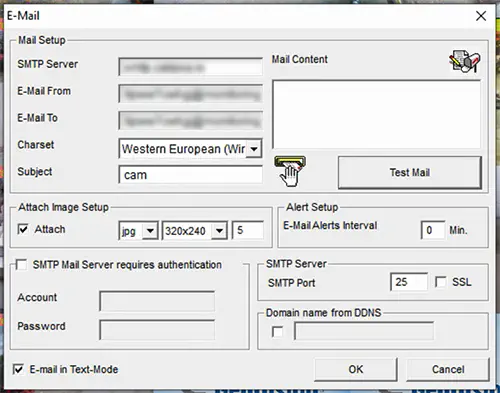500x393 pixels.
Task: Cancel the E-Mail dialog
Action: tap(448, 369)
